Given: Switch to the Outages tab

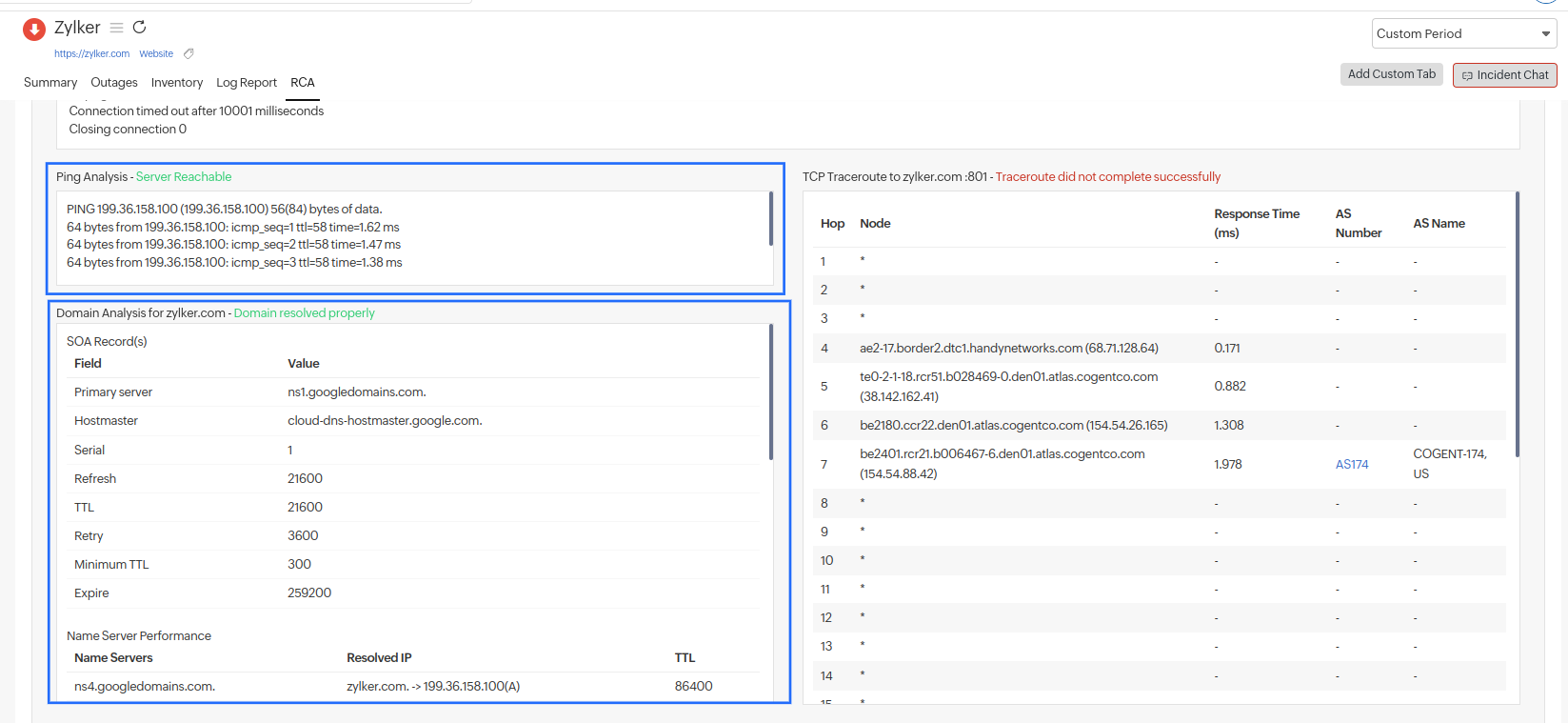Looking at the screenshot, I should [x=114, y=83].
